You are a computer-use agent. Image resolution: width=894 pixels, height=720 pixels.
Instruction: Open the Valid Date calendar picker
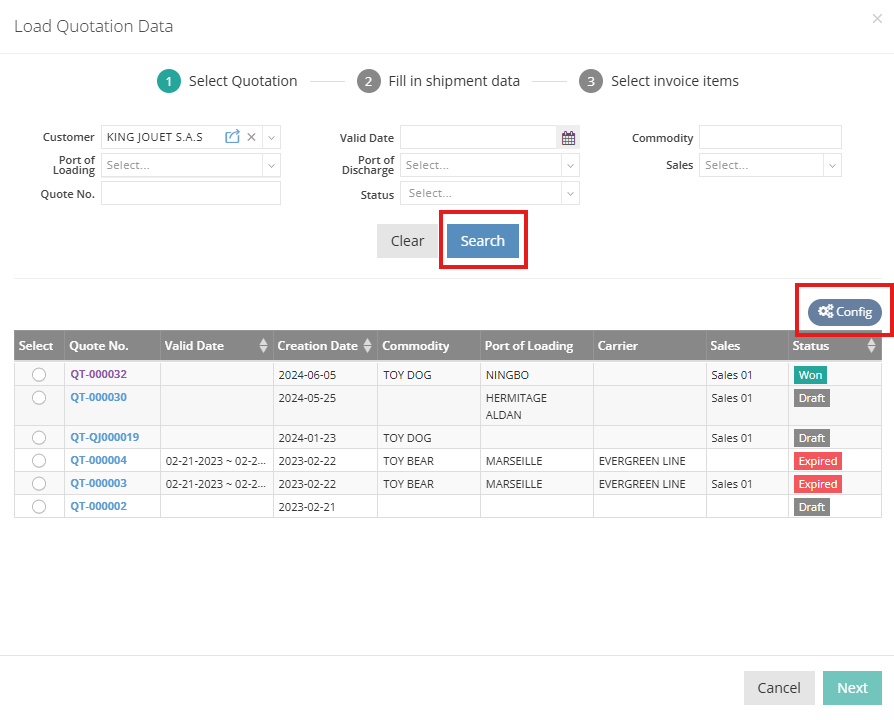[568, 137]
